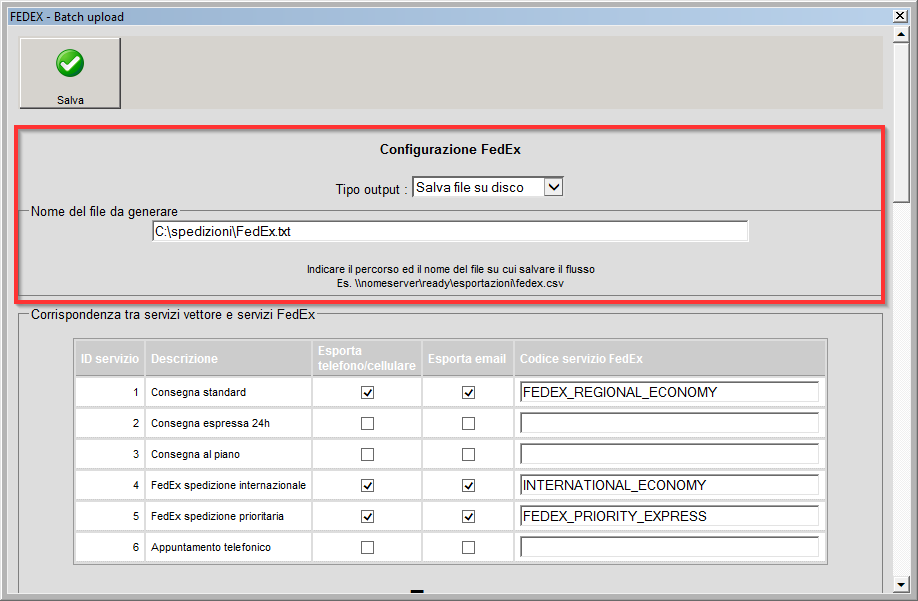Click the vertical scrollbar thumb
This screenshot has width=918, height=601.
[901, 122]
